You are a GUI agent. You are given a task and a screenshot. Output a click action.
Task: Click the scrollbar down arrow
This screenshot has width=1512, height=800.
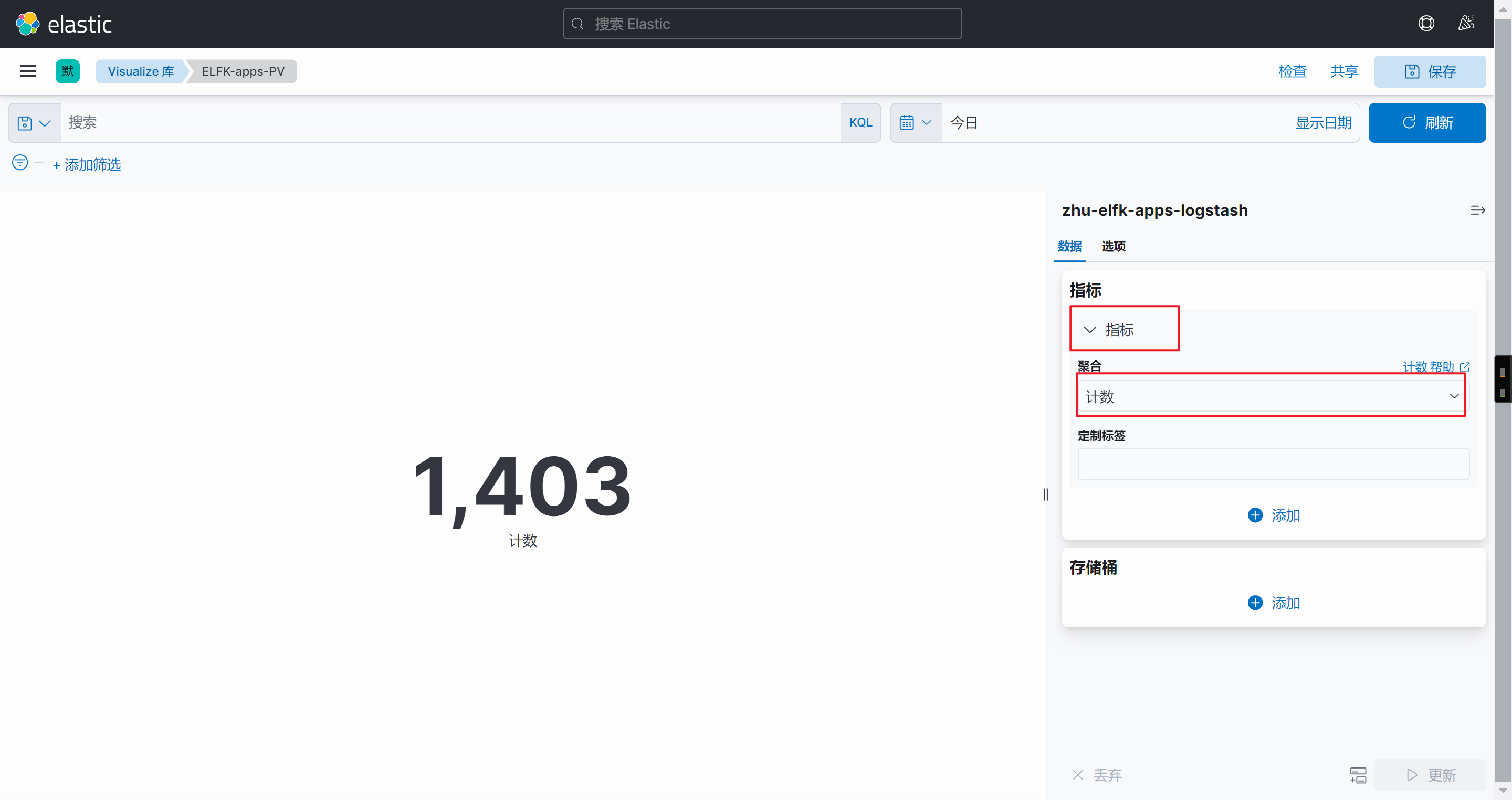pyautogui.click(x=1503, y=791)
